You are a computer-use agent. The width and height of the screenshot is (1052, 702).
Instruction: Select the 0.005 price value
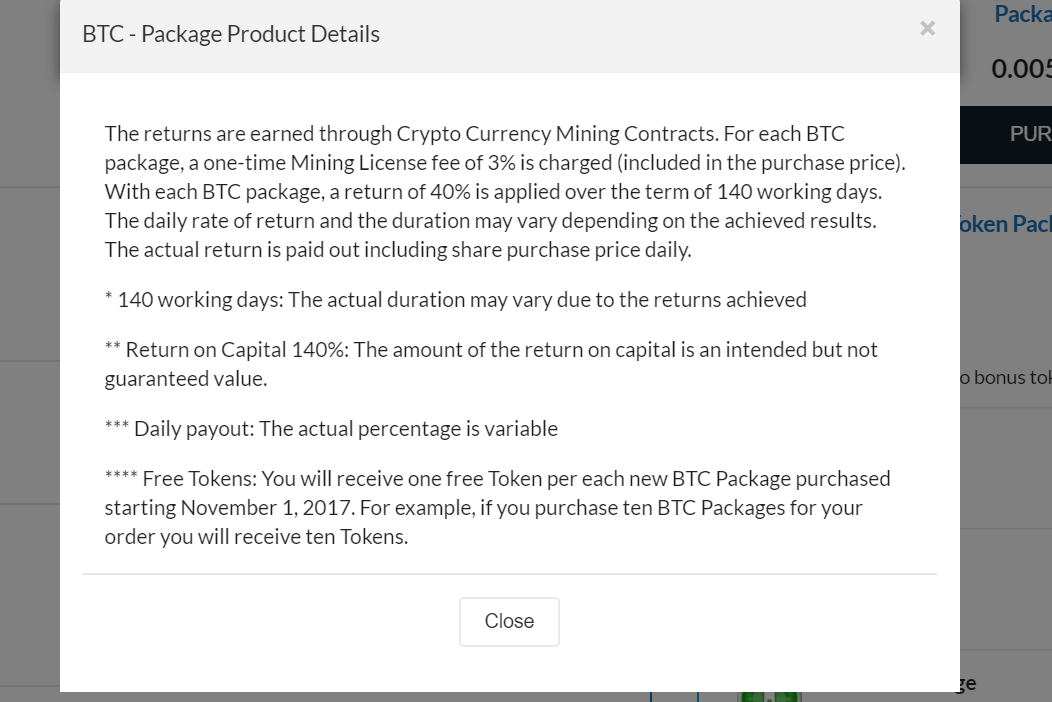point(1020,69)
